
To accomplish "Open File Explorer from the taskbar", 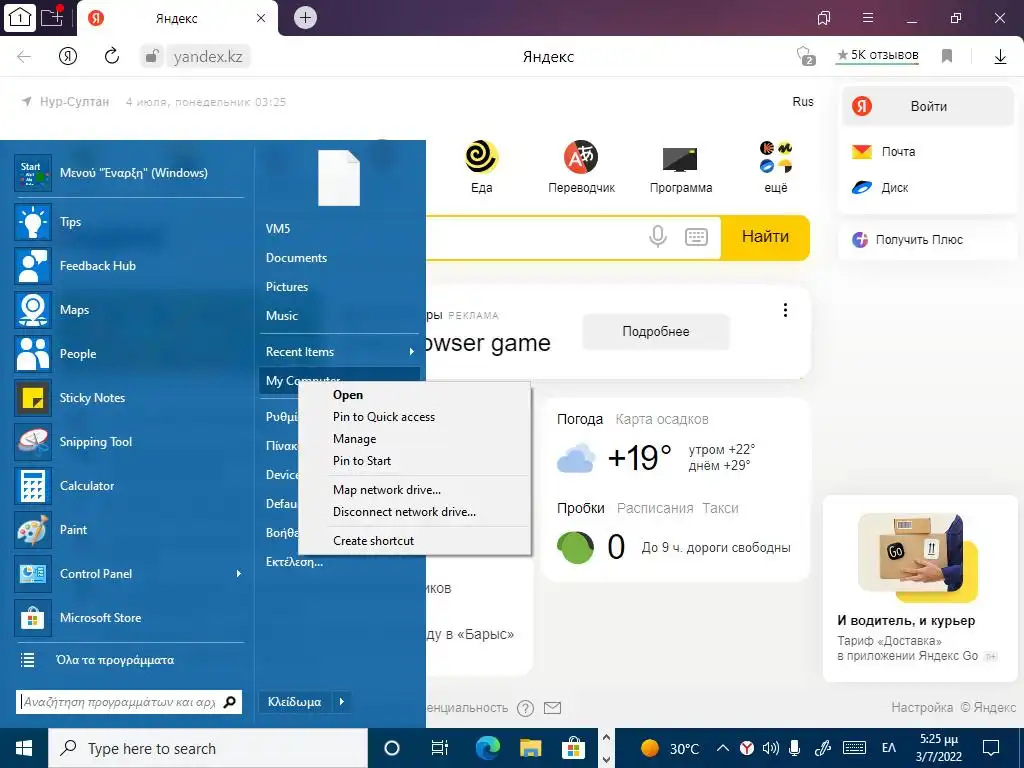I will click(530, 748).
